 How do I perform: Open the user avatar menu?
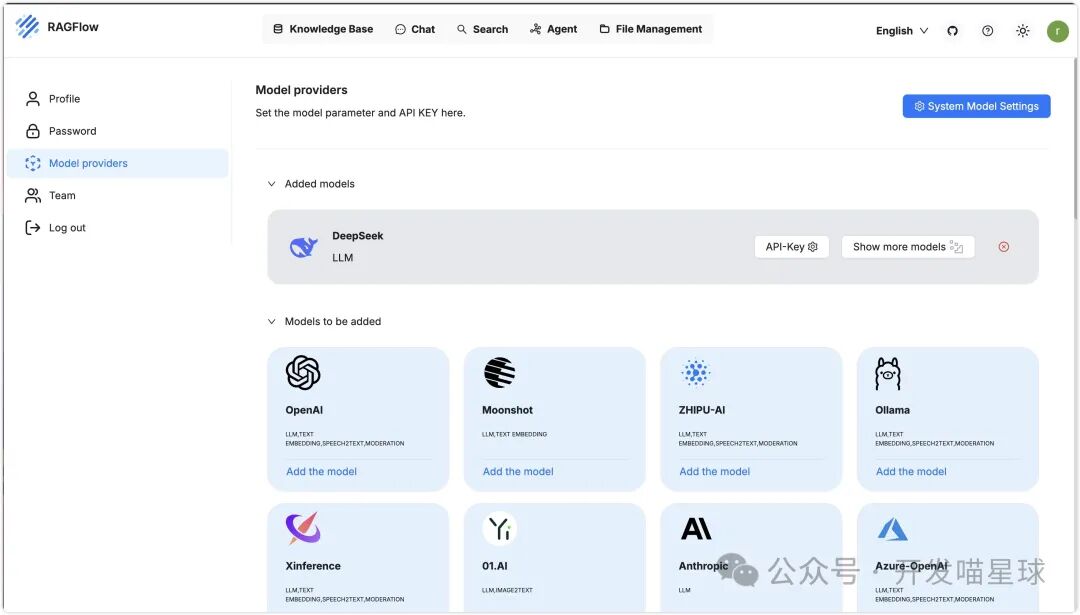(x=1058, y=31)
